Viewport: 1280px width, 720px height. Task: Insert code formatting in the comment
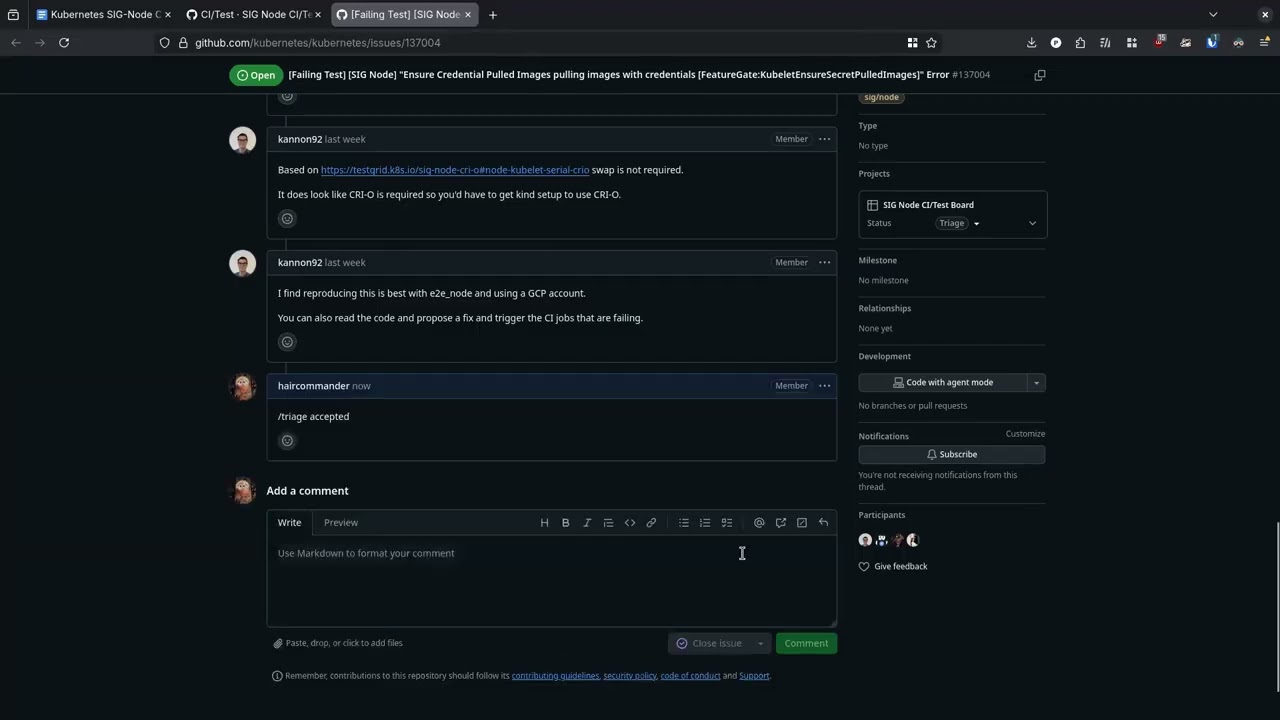pos(630,523)
